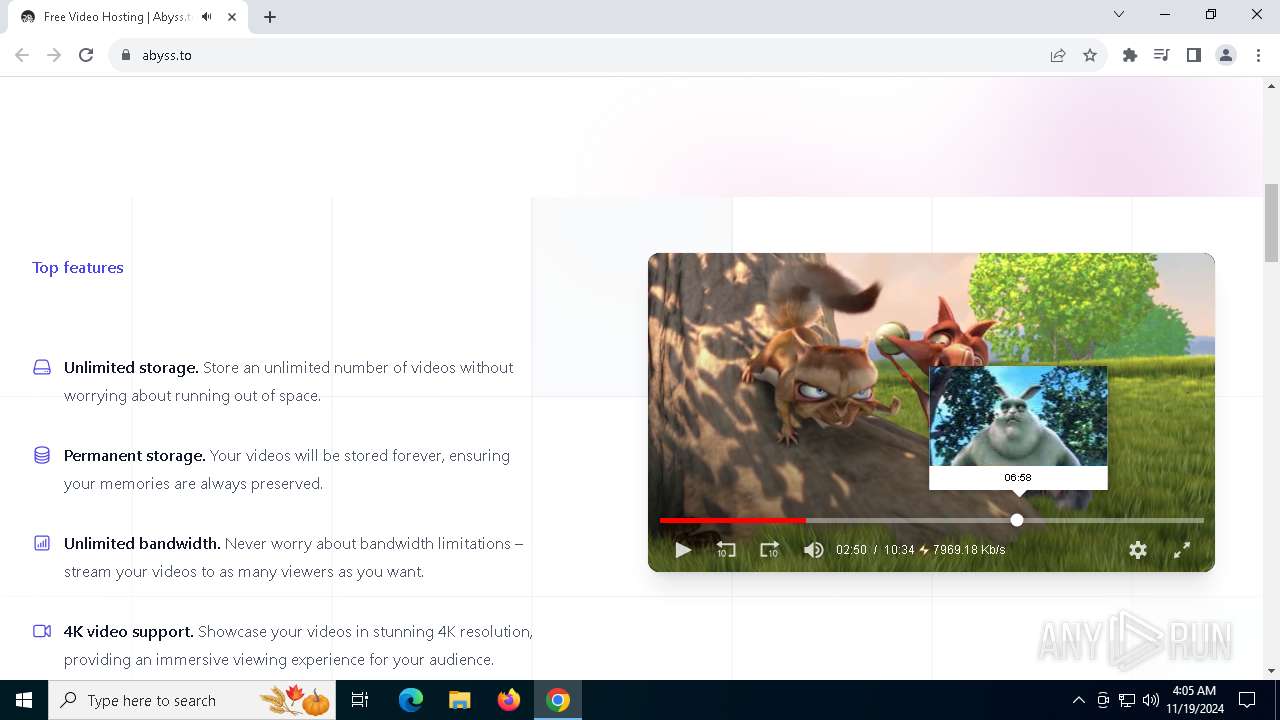Open network status tray icon
Image resolution: width=1280 pixels, height=720 pixels.
tap(1127, 700)
